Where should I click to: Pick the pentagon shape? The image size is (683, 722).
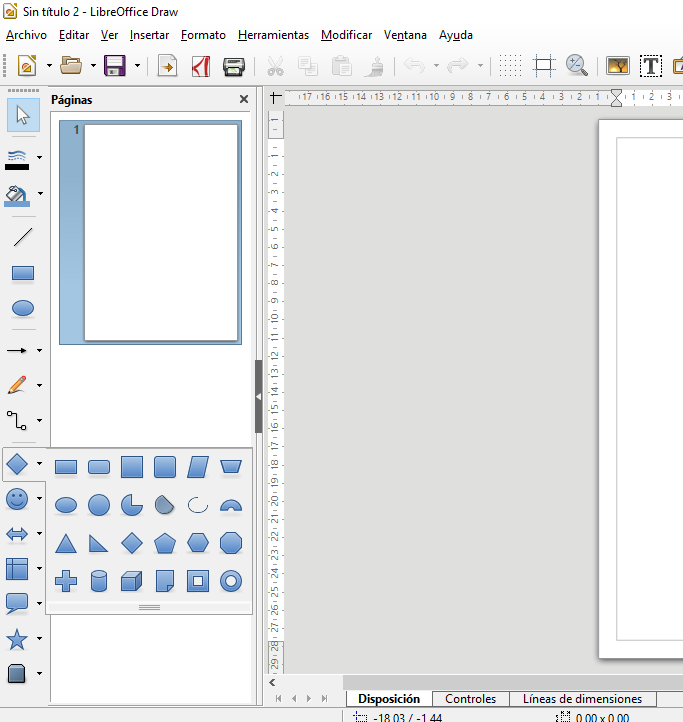[165, 543]
